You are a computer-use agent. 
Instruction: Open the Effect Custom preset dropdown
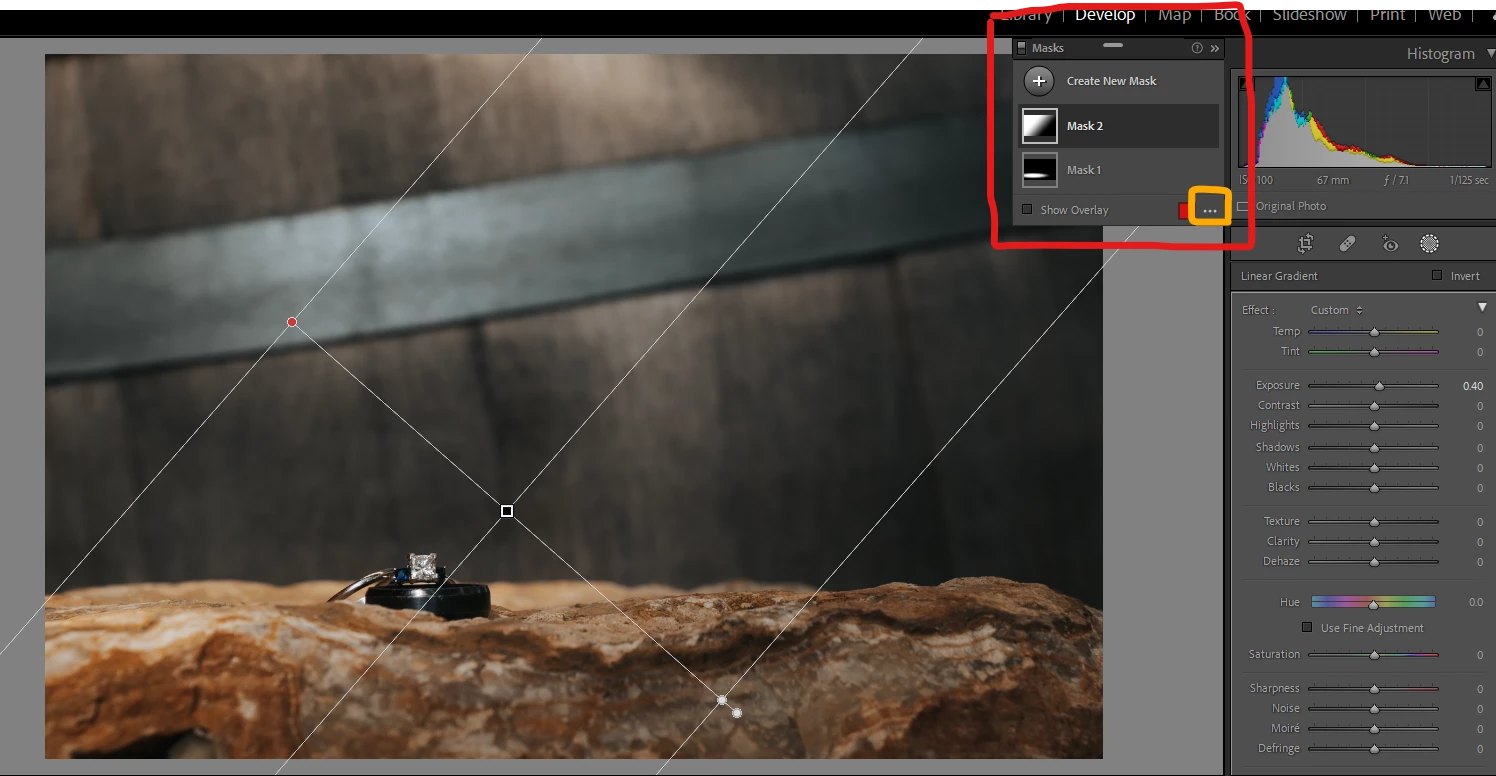[x=1337, y=310]
